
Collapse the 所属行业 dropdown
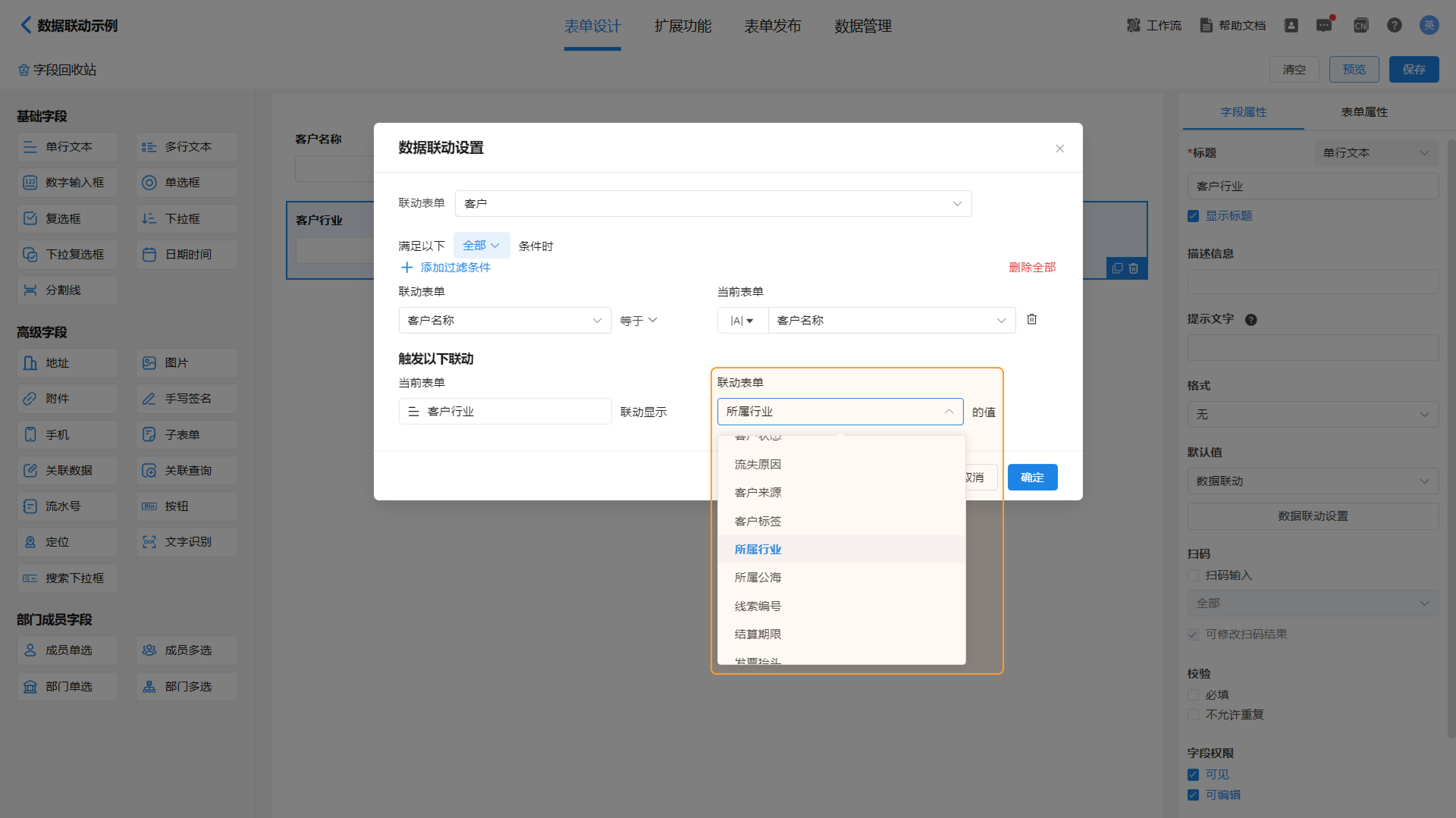tap(840, 411)
